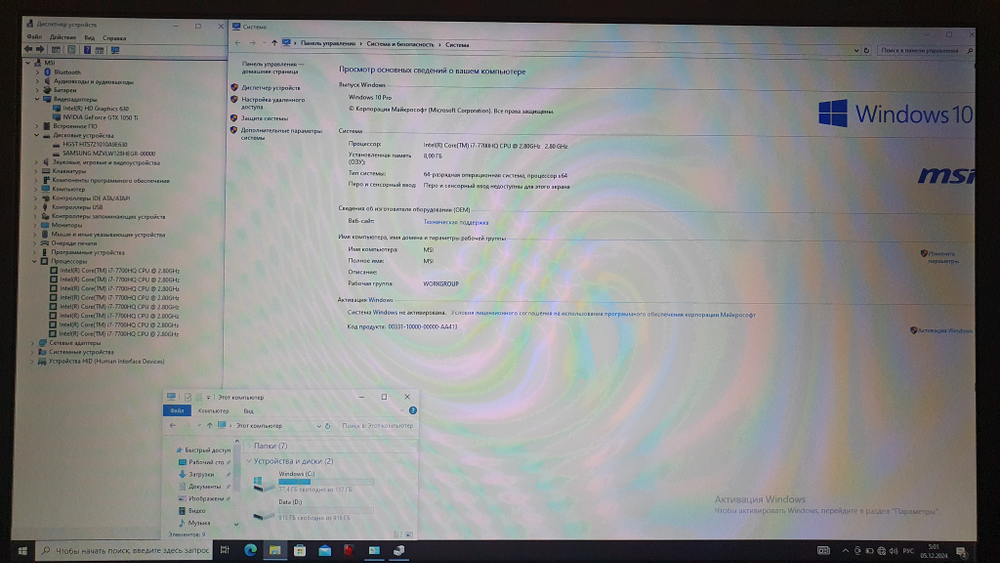Open Диспетчер устройств link in System sidebar
The width and height of the screenshot is (1000, 563).
pos(270,87)
